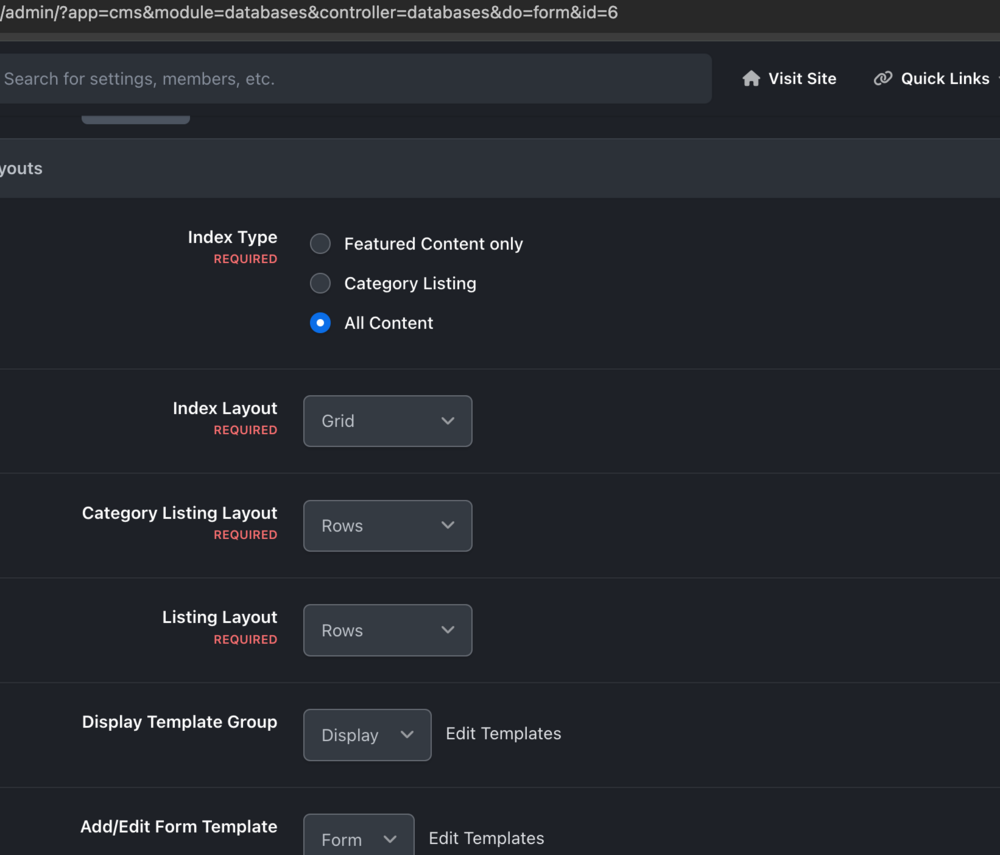This screenshot has width=1000, height=855.
Task: Click the Quick Links chain icon
Action: point(883,78)
